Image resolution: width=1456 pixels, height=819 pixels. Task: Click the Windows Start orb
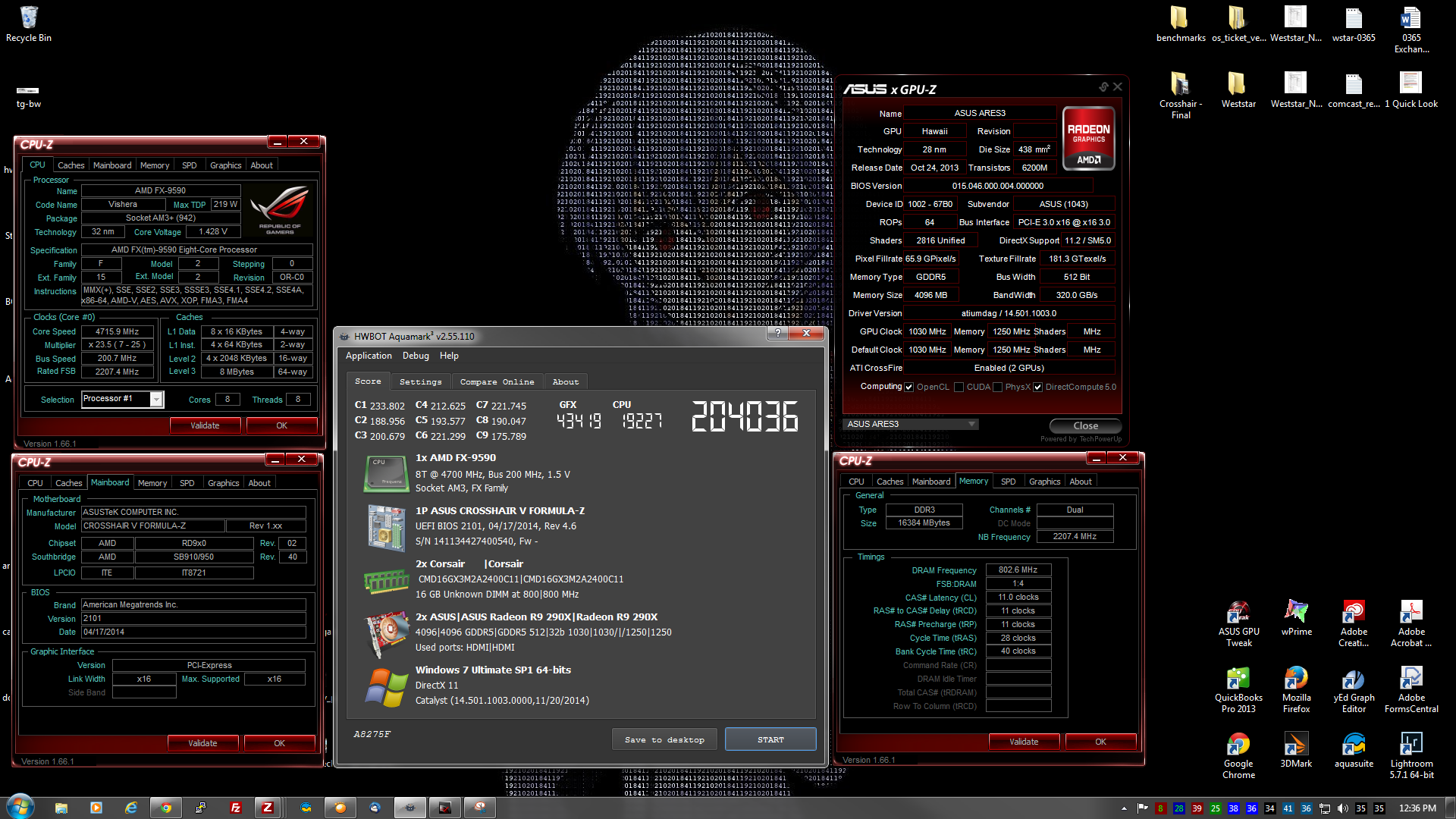point(20,807)
